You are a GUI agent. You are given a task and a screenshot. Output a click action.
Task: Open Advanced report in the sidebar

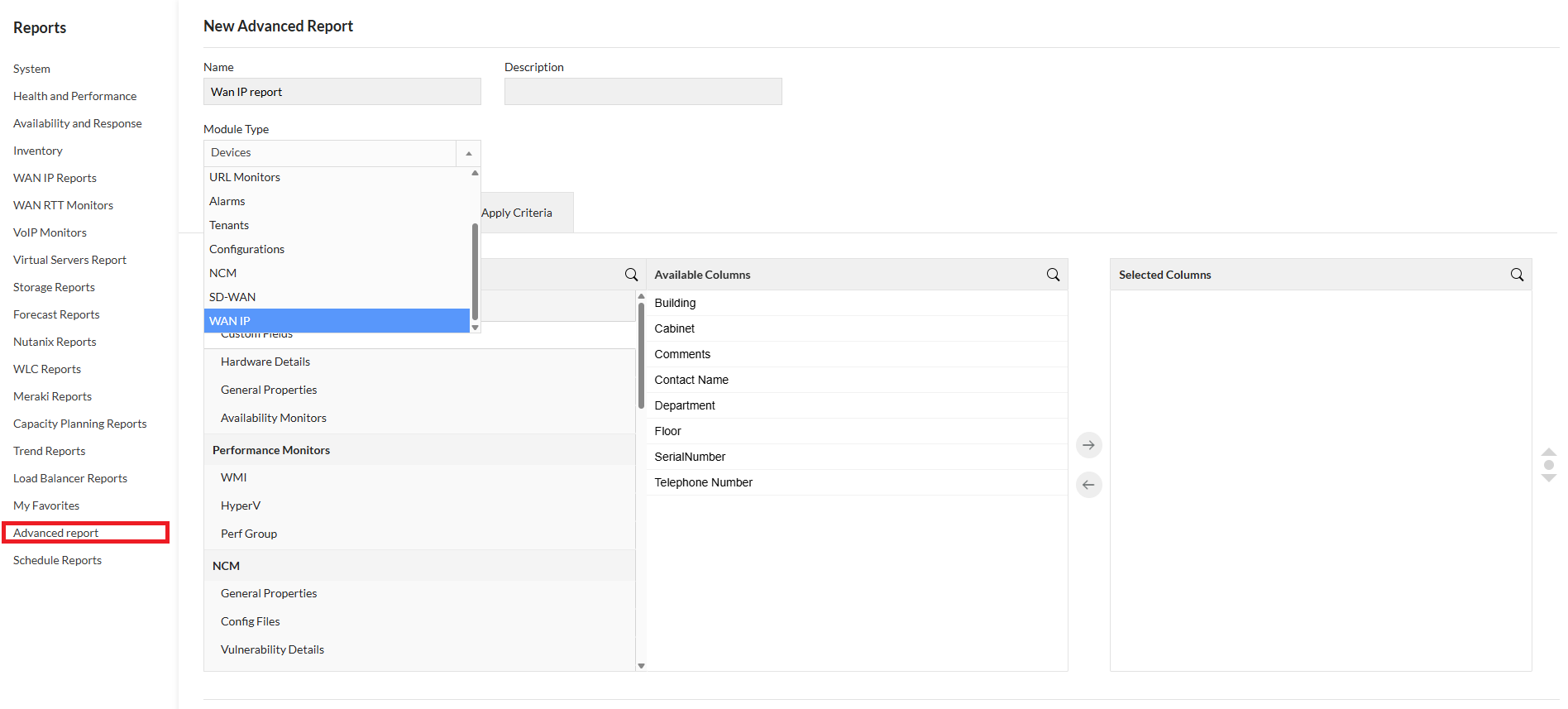point(55,533)
